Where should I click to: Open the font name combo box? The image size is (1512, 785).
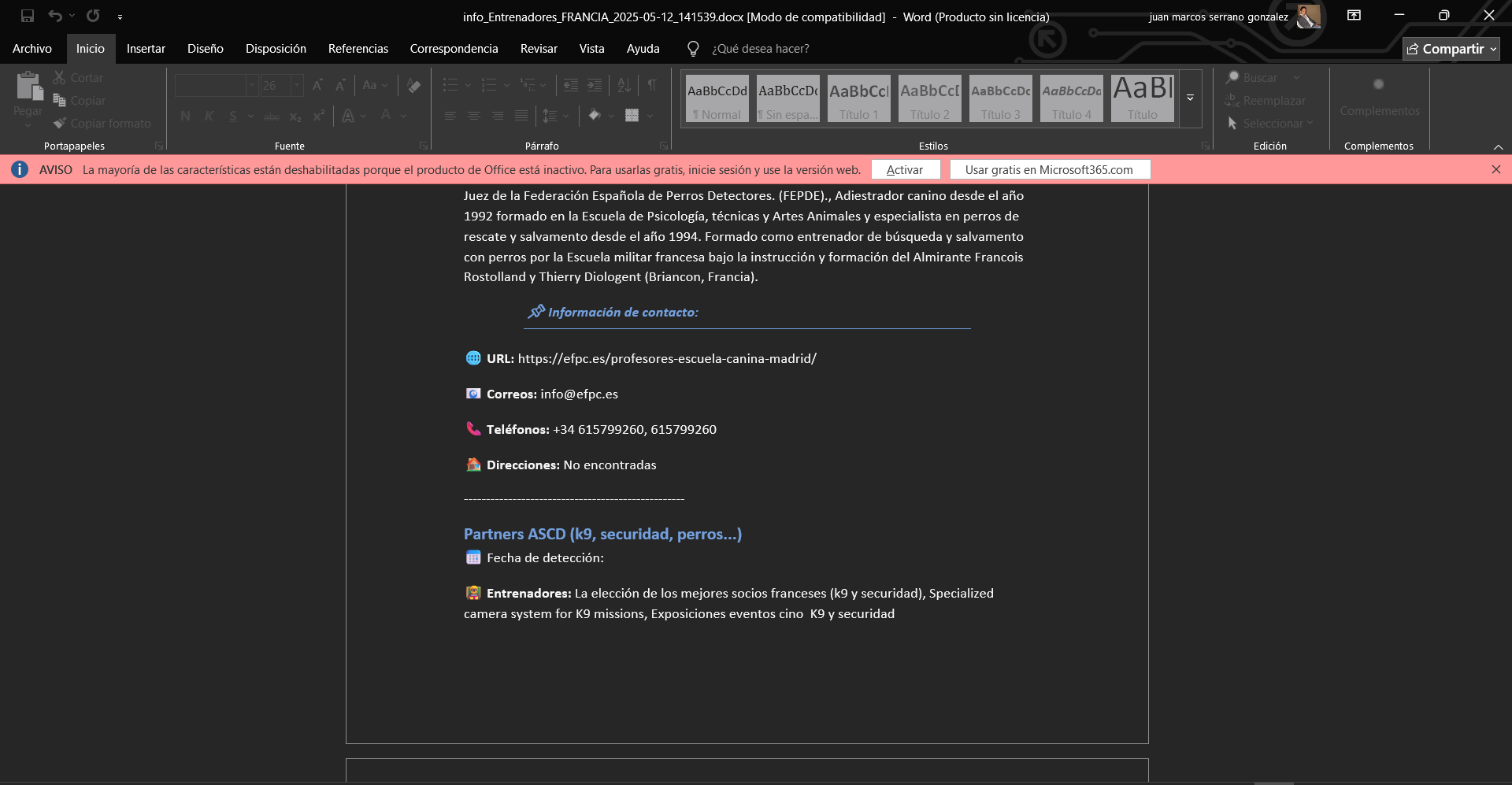tap(217, 85)
